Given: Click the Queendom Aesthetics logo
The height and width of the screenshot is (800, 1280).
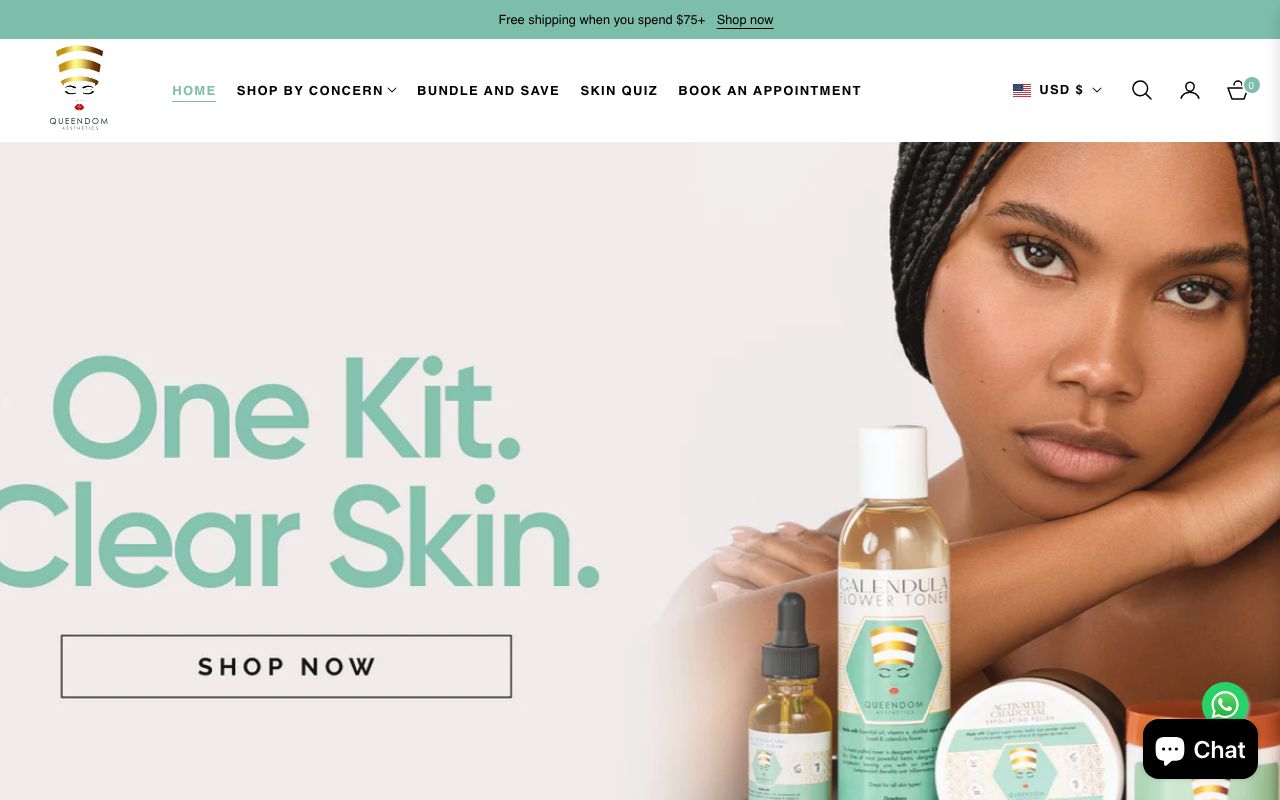Looking at the screenshot, I should pyautogui.click(x=79, y=88).
